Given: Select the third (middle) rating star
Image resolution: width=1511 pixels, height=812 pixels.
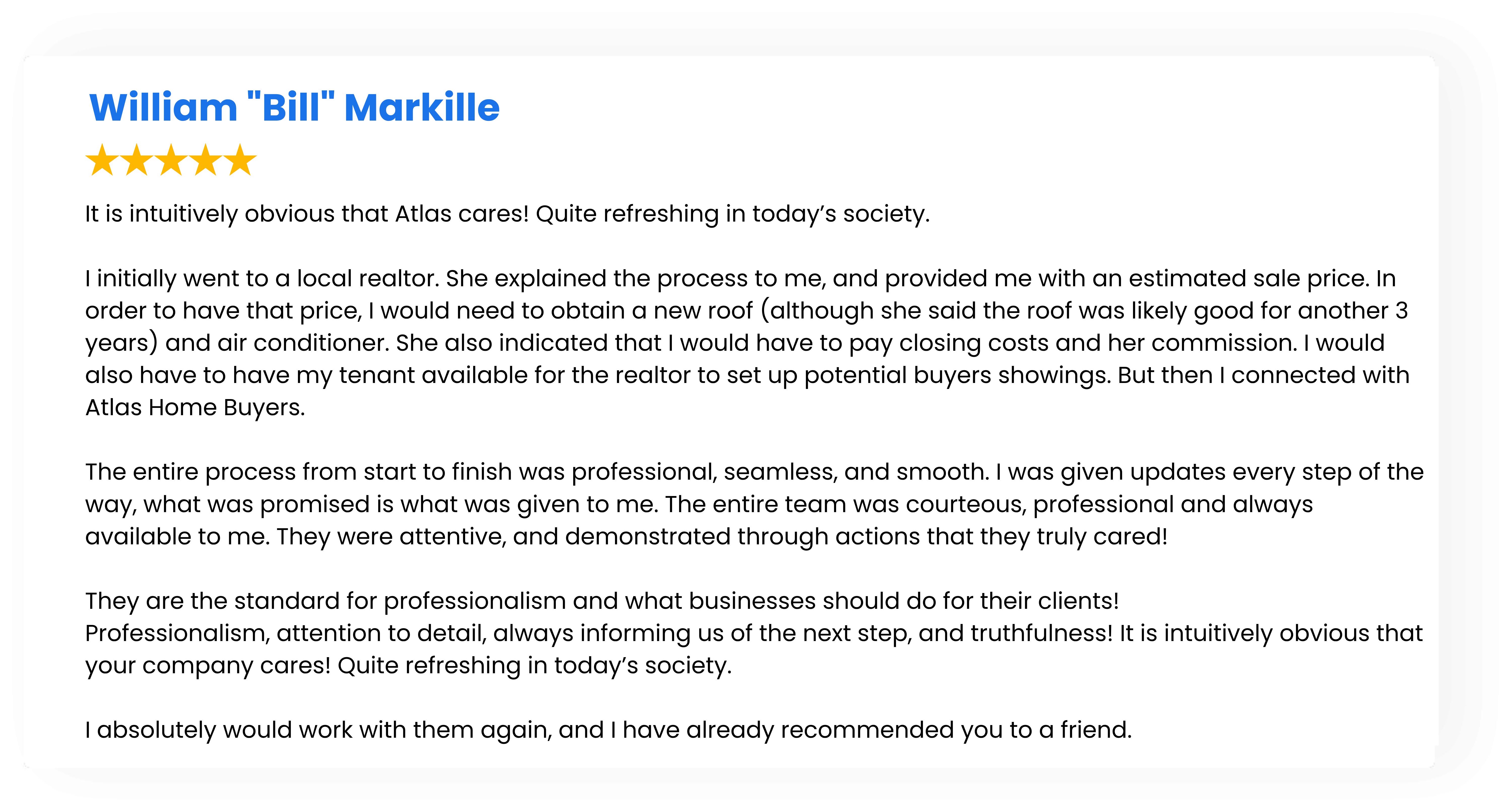Looking at the screenshot, I should 171,160.
